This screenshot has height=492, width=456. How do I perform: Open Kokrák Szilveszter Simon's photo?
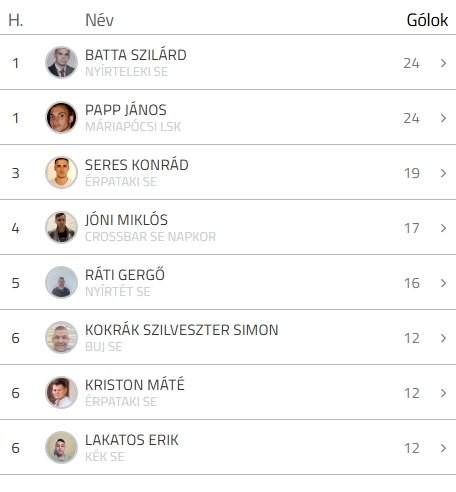click(x=61, y=337)
